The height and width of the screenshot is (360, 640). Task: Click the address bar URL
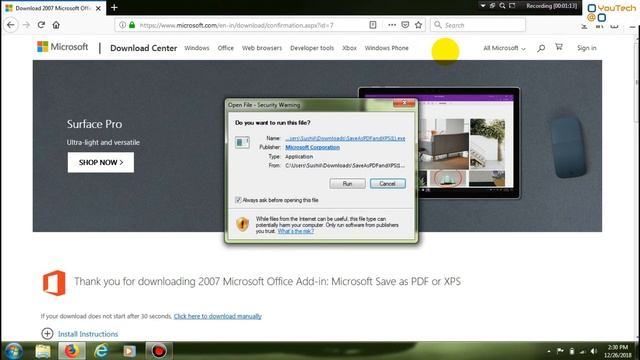click(237, 25)
